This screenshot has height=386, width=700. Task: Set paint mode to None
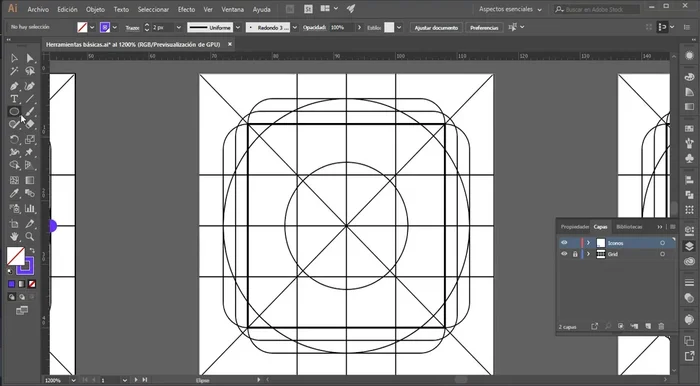[x=32, y=284]
